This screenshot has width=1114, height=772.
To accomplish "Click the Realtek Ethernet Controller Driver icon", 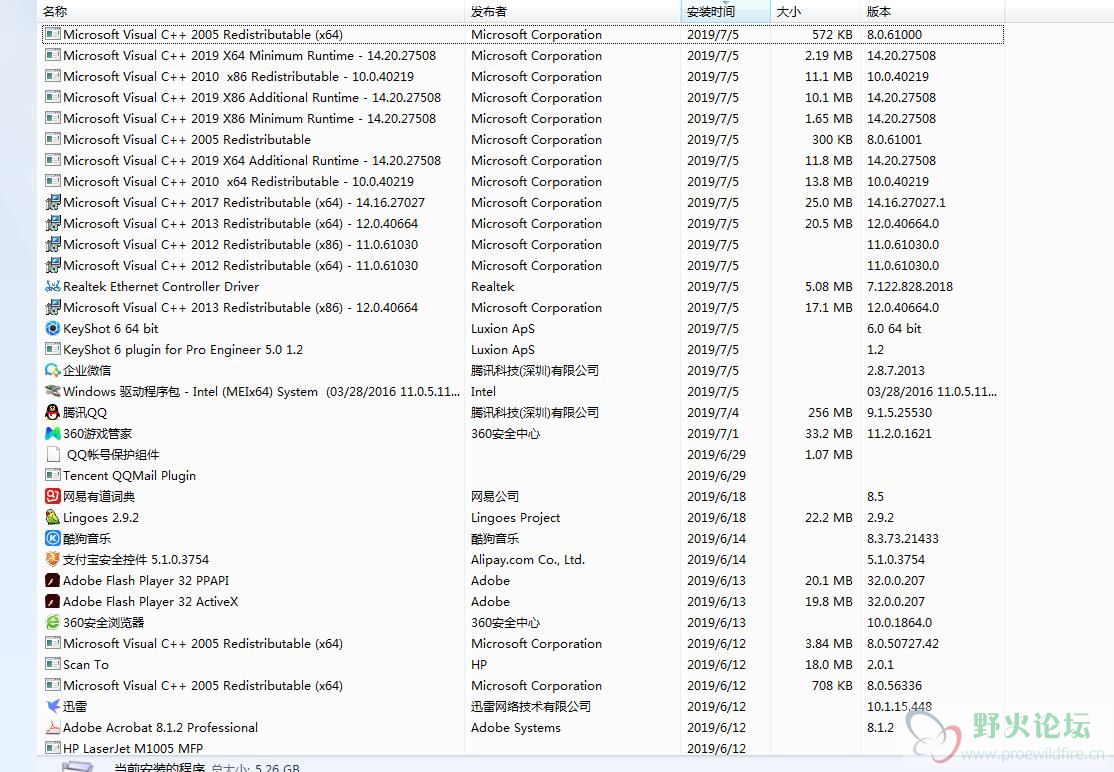I will (x=53, y=286).
